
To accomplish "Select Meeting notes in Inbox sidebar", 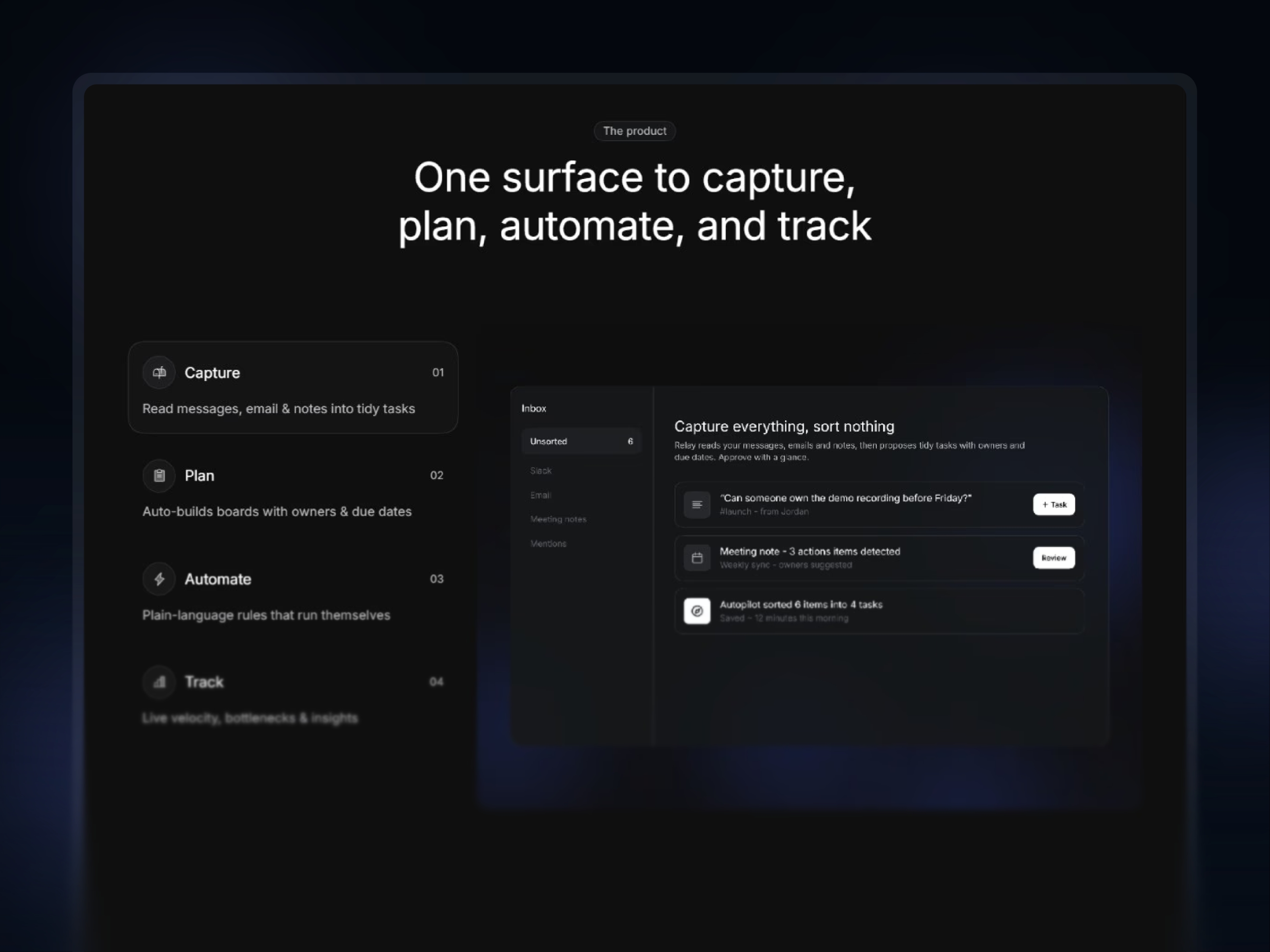I will coord(558,519).
